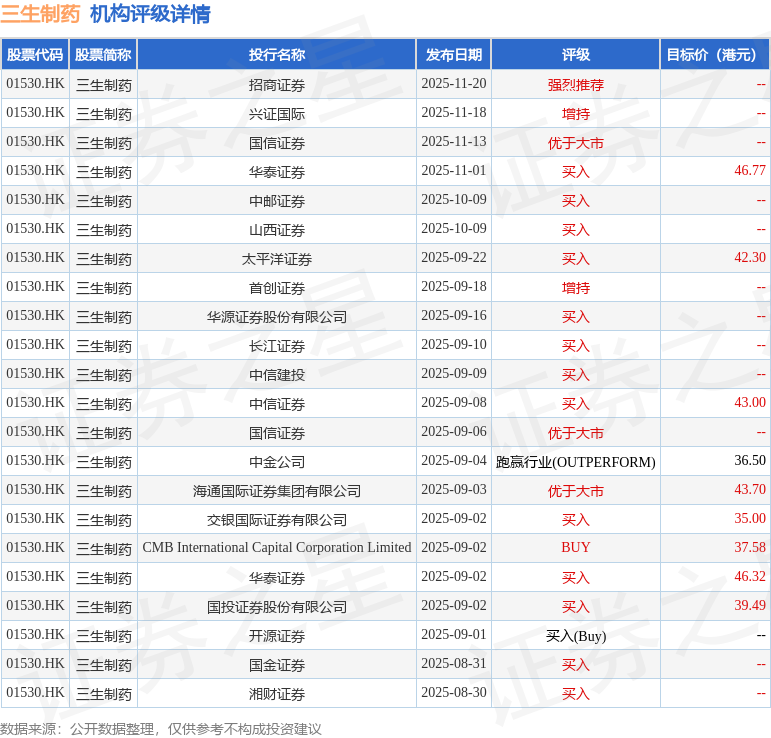This screenshot has width=771, height=738.
Task: Click the 中信建投 cell
Action: coord(277,375)
